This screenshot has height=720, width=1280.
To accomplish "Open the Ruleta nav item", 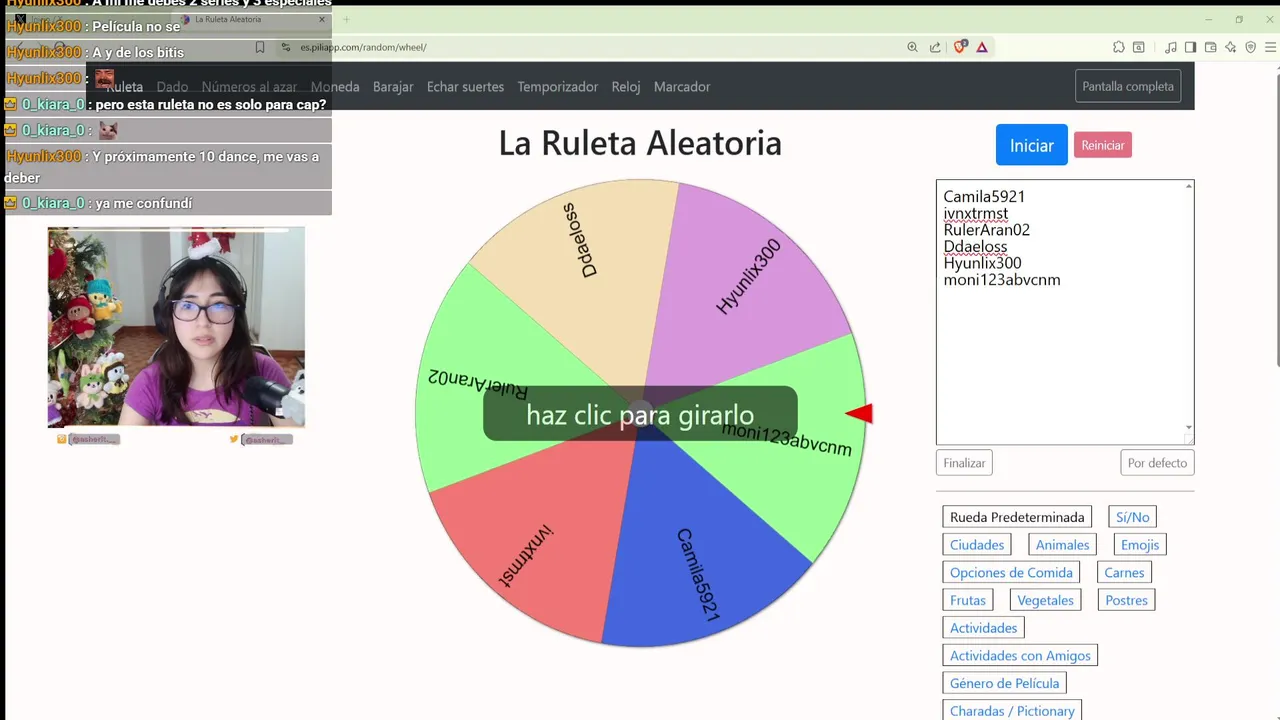I will tap(125, 87).
